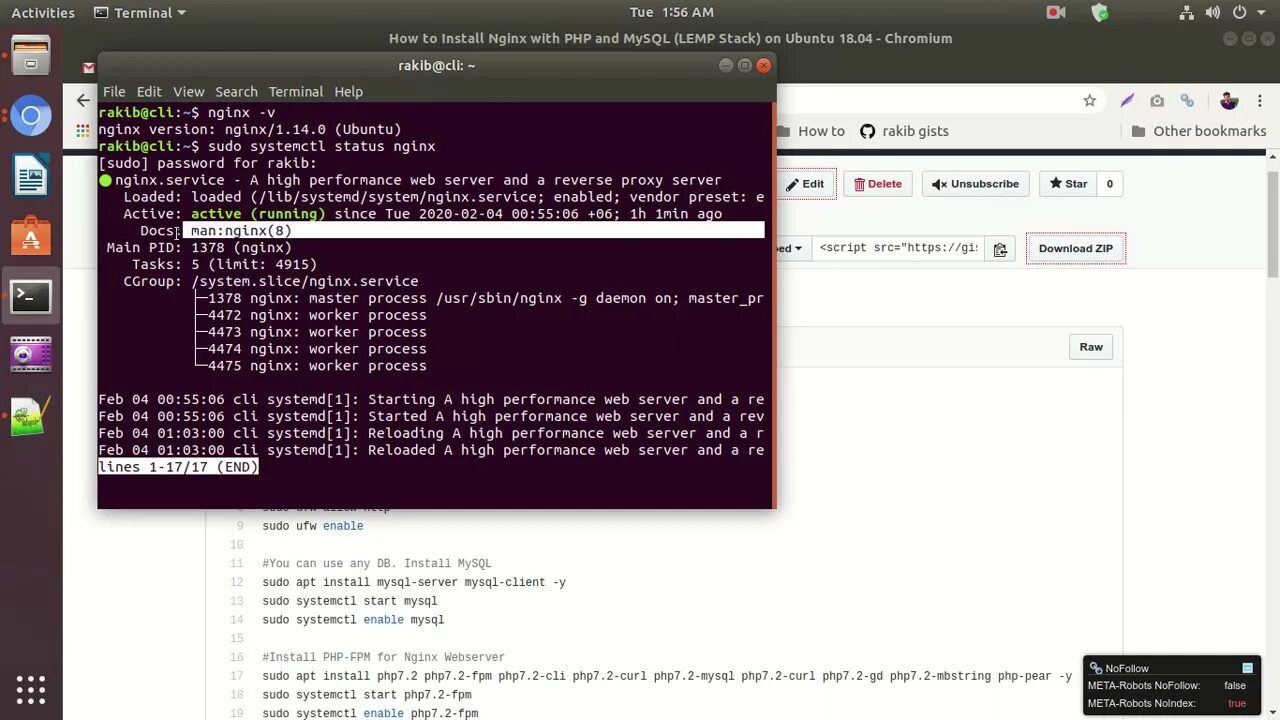Open the Other bookmarks folder

pos(1198,131)
